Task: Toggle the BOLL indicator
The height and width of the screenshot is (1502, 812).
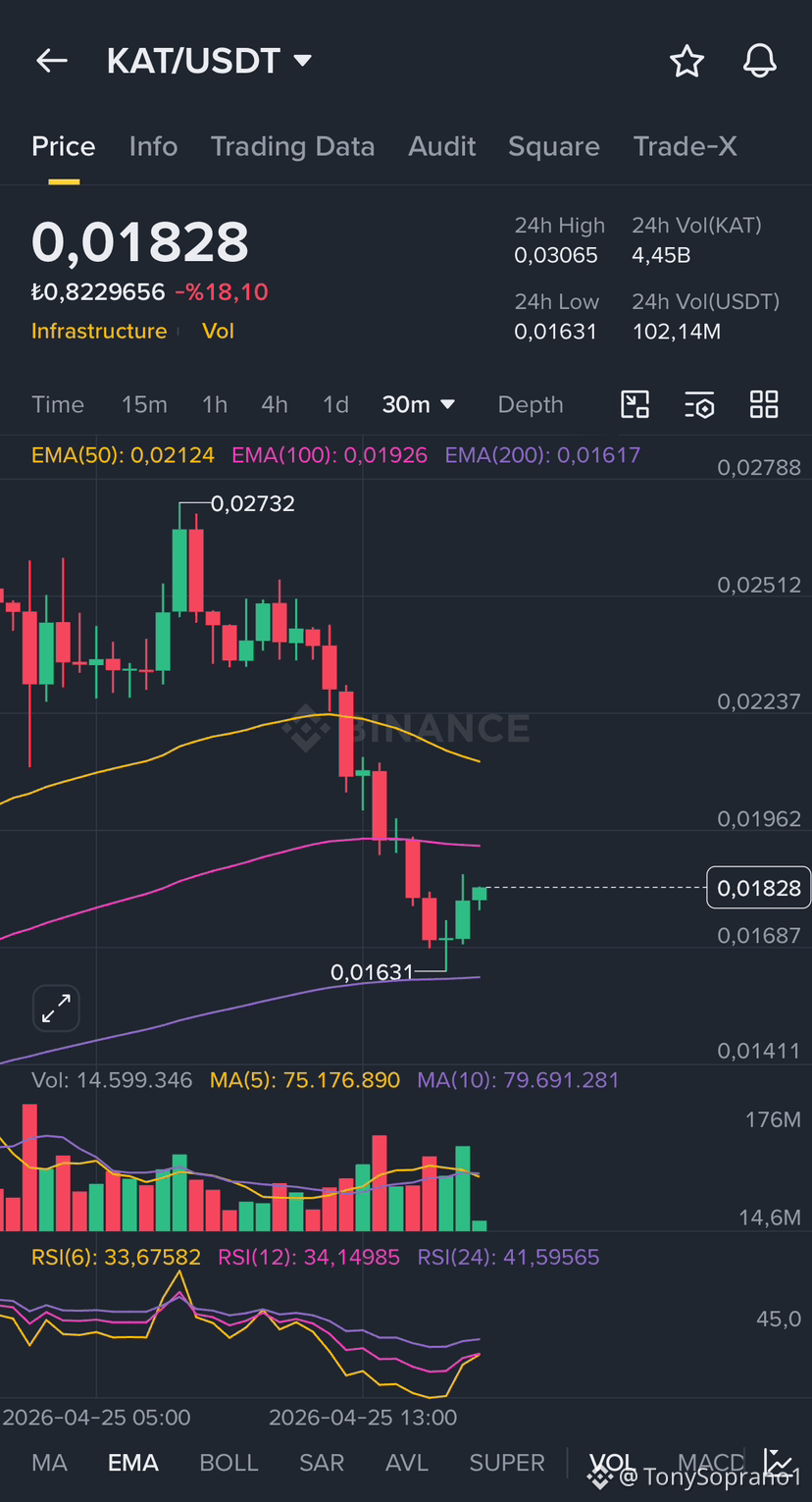Action: tap(228, 1463)
